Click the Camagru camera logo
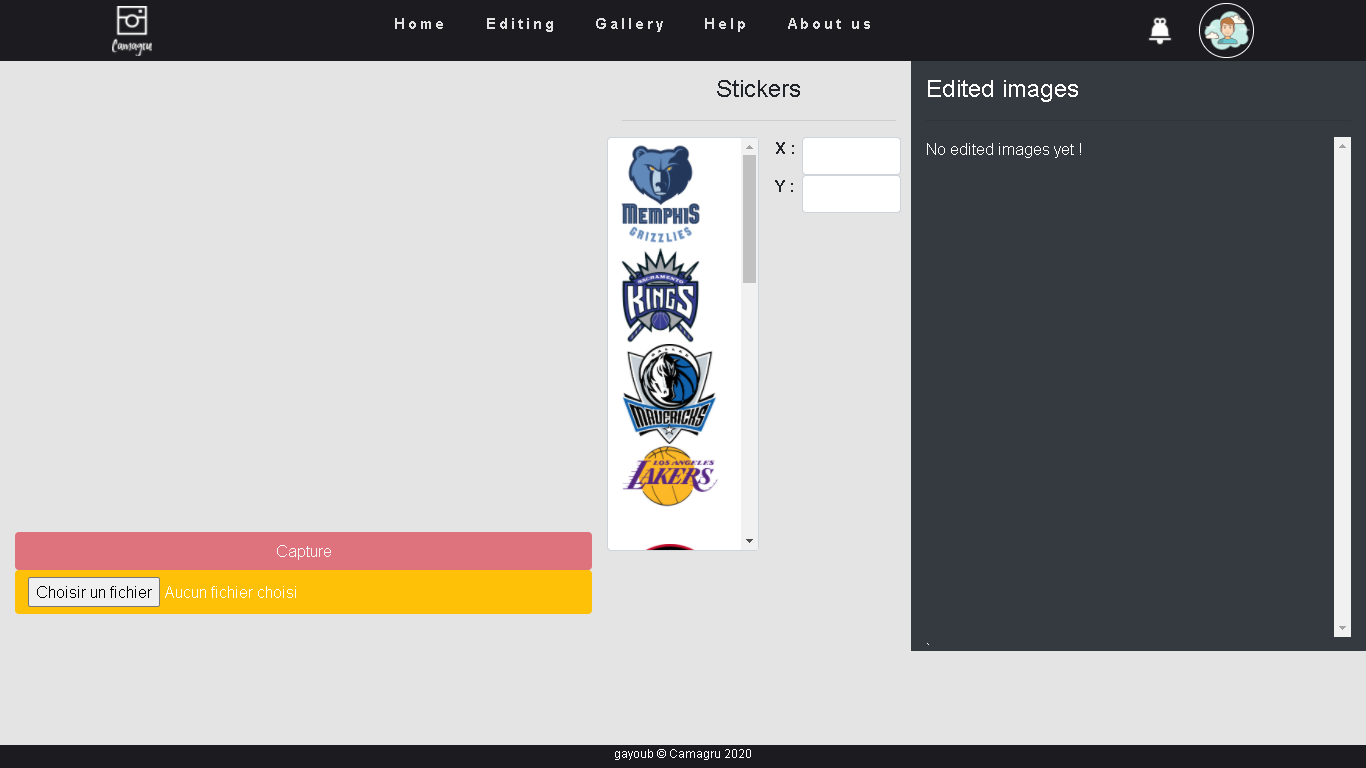The width and height of the screenshot is (1366, 768). (x=132, y=30)
